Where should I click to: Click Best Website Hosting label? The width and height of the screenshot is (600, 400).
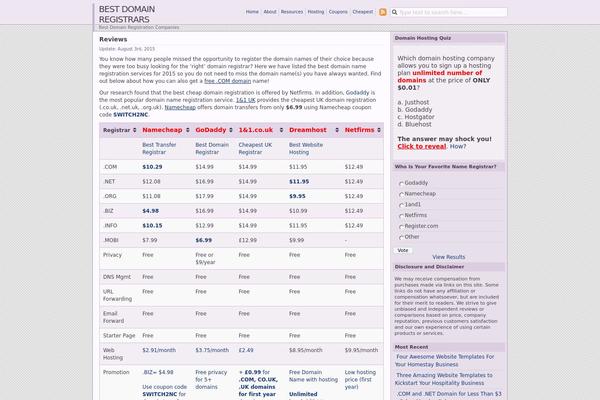point(306,149)
